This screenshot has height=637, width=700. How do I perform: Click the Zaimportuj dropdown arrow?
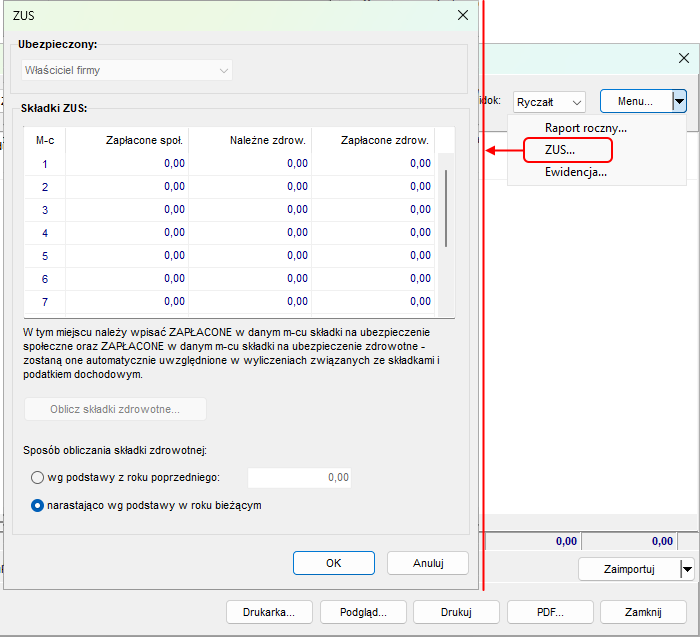(x=686, y=569)
